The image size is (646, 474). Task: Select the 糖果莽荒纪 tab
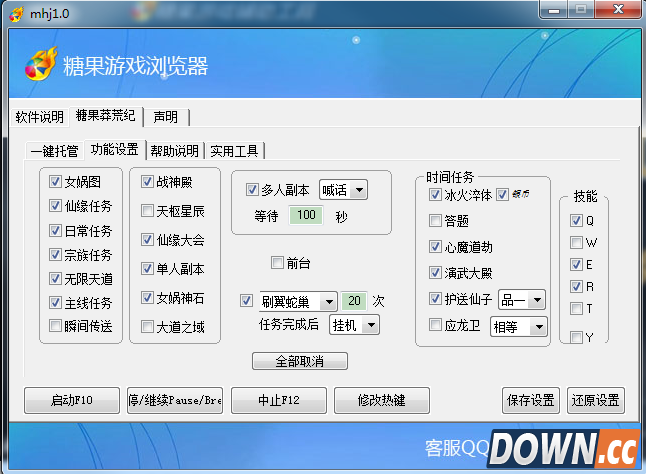[x=105, y=116]
